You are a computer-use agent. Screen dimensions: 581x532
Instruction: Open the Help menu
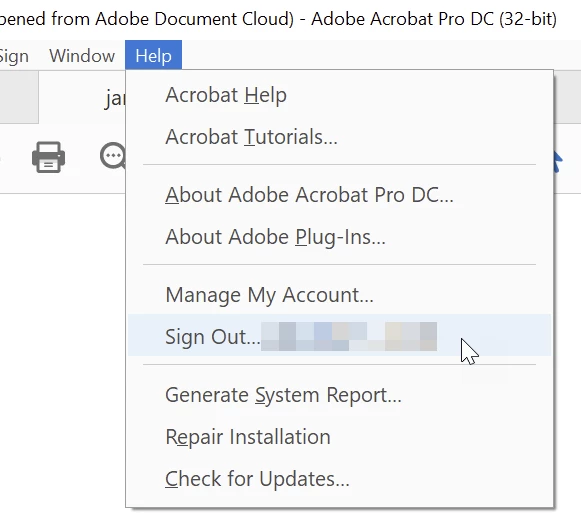(153, 56)
